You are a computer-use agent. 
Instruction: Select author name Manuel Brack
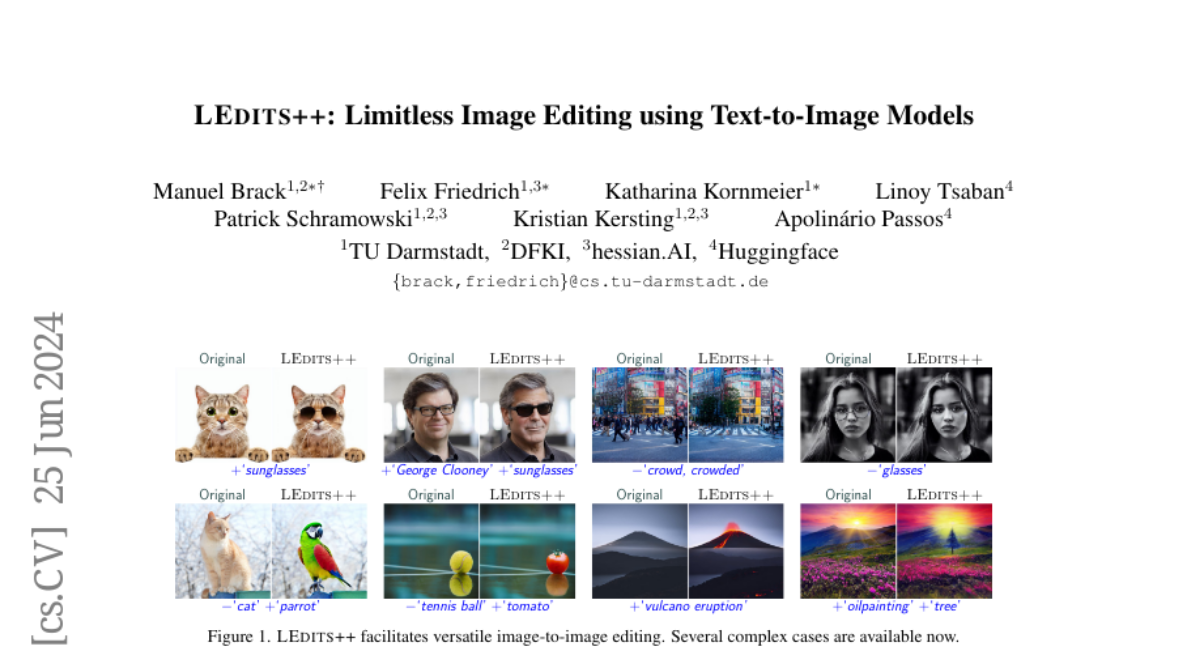click(x=219, y=191)
